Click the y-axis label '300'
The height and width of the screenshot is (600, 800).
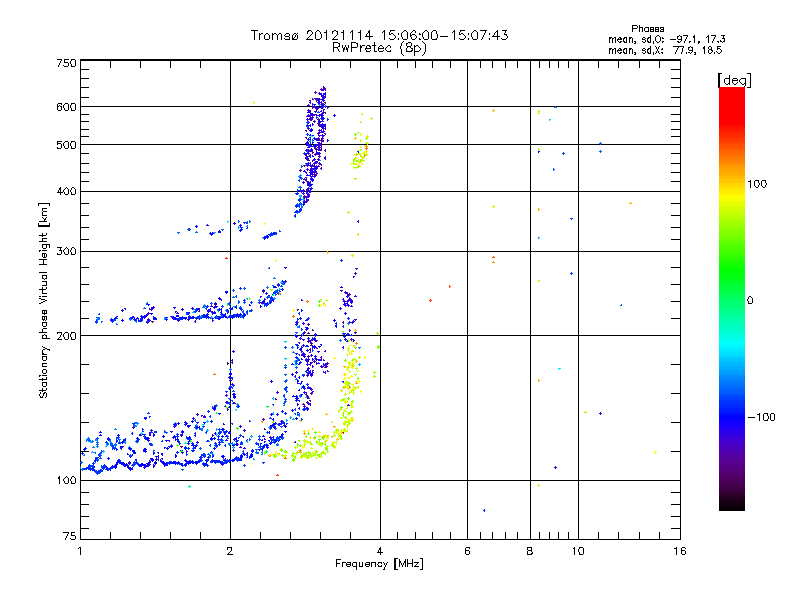66,252
